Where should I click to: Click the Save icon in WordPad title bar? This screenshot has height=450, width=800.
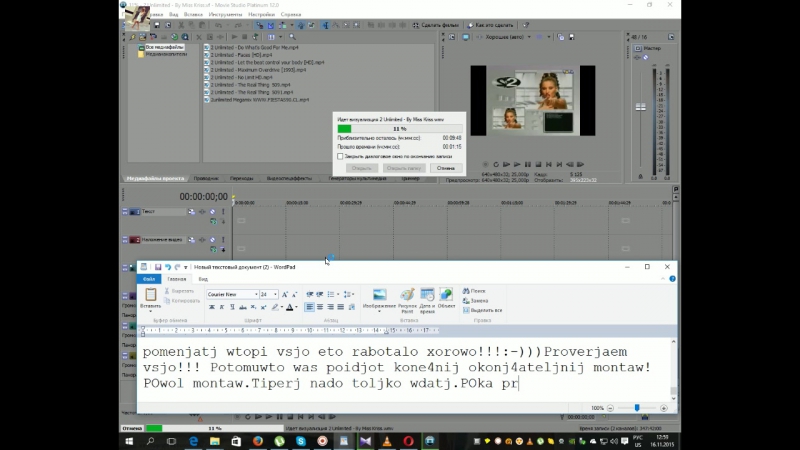coord(157,267)
